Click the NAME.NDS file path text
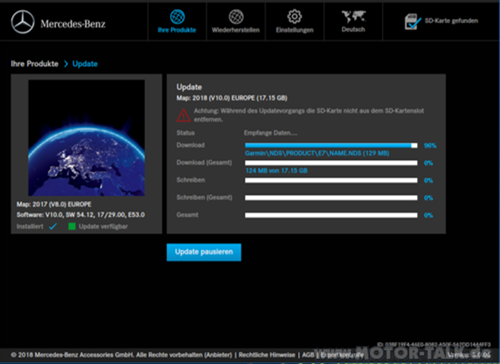 [x=317, y=153]
